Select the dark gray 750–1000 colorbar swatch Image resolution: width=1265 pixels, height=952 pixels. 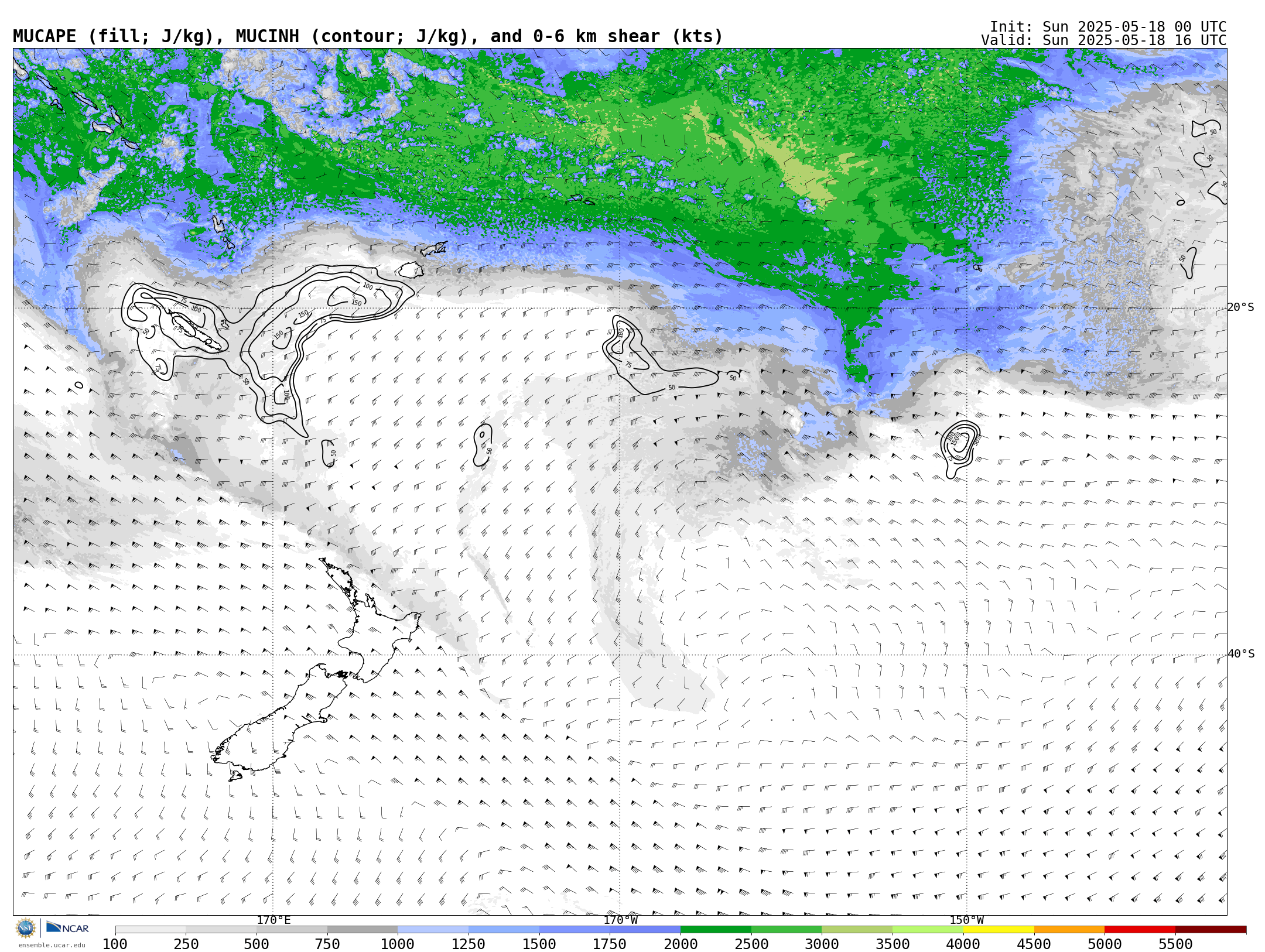point(363,930)
